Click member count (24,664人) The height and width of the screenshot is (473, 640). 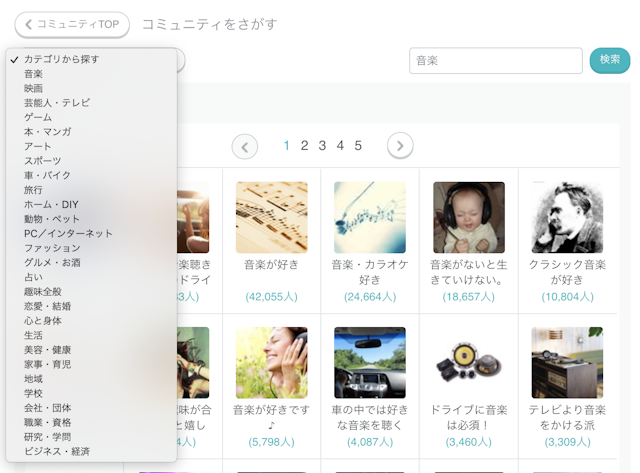370,297
